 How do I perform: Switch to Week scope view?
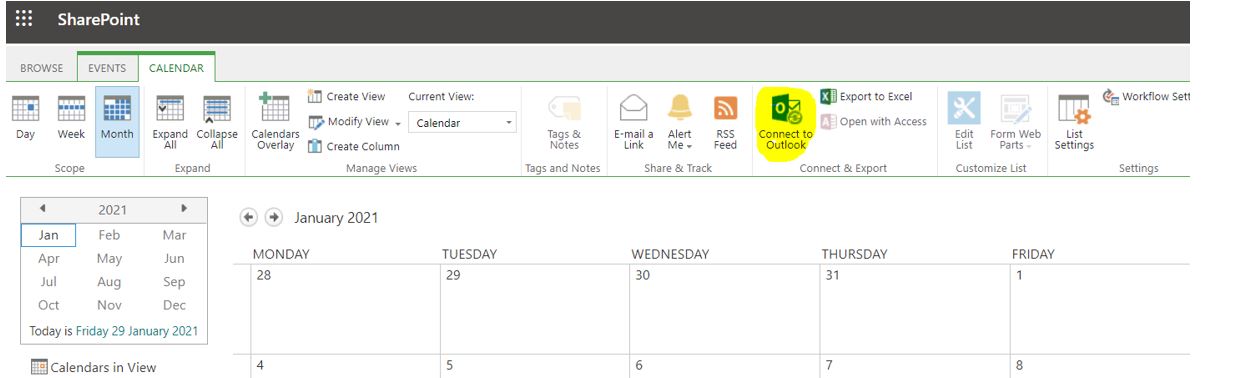click(x=71, y=120)
